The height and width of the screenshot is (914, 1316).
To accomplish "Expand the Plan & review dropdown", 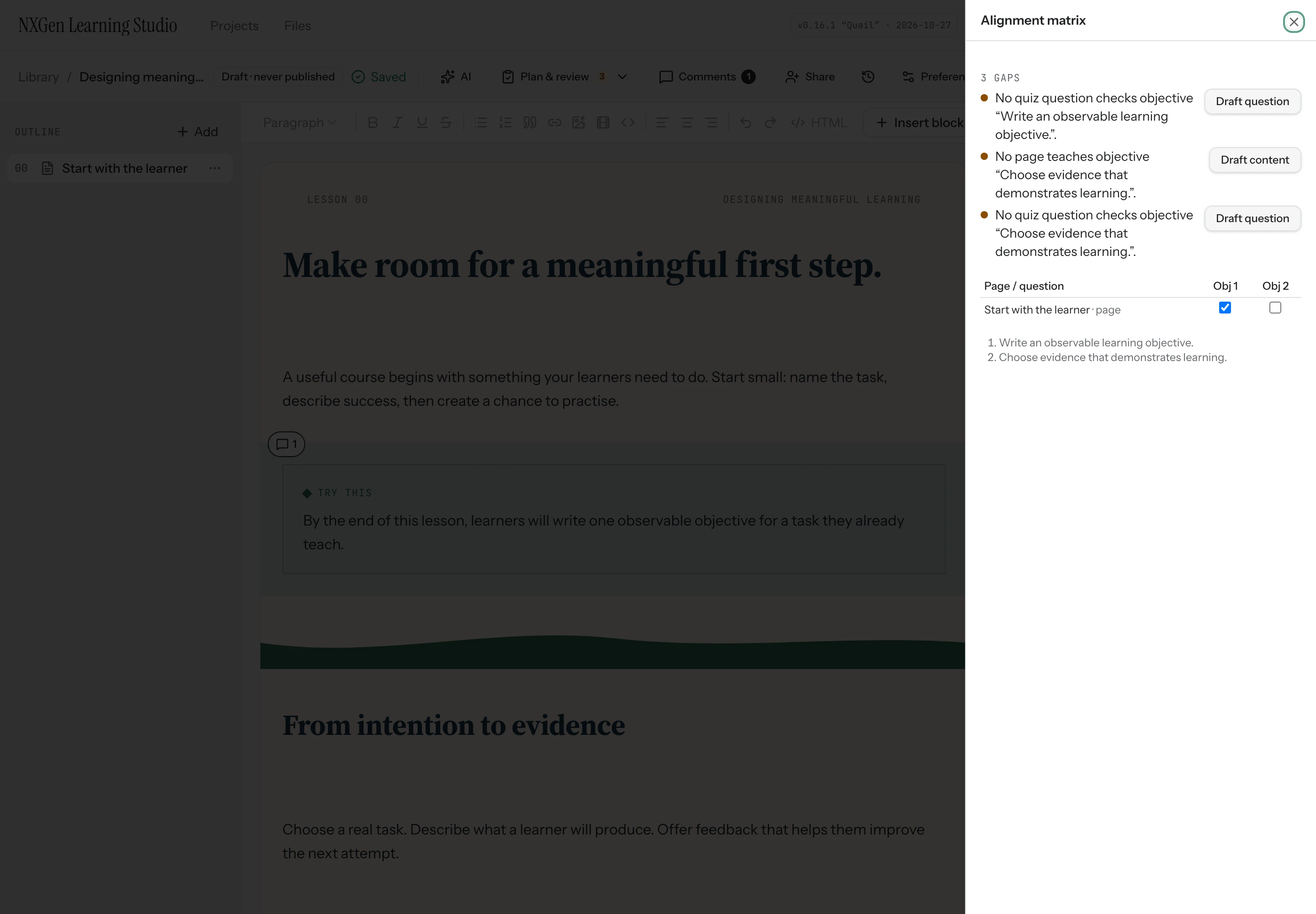I will [x=622, y=77].
